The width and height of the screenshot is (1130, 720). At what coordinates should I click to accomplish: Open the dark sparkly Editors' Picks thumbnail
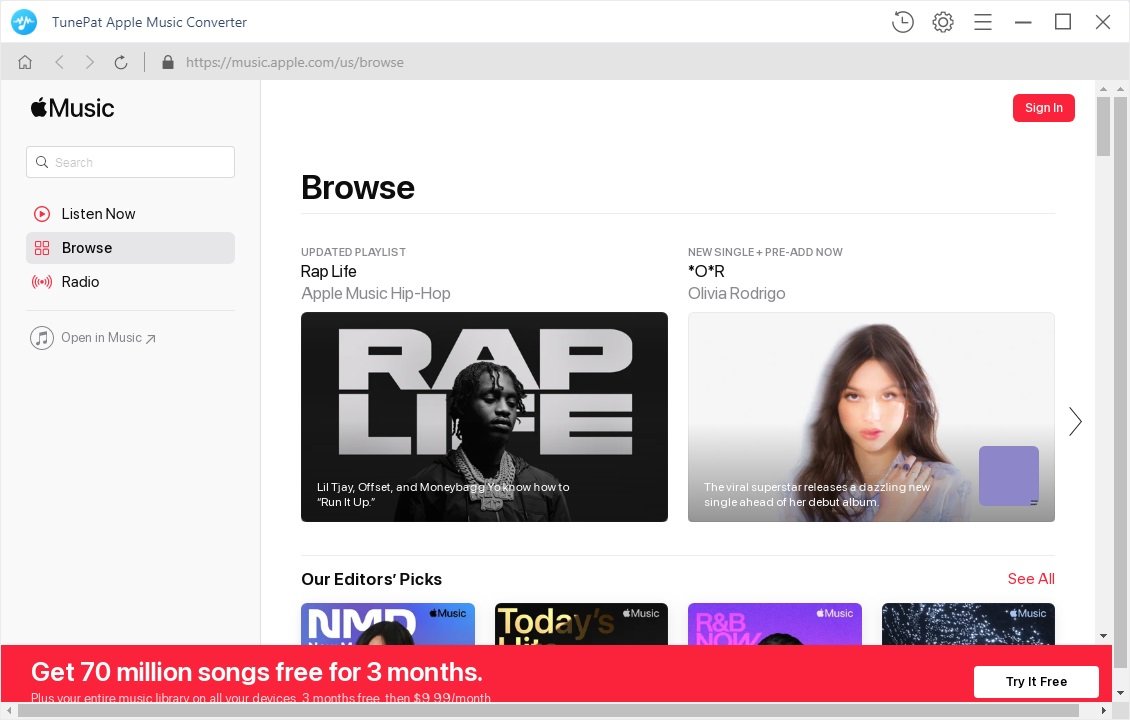tap(968, 624)
